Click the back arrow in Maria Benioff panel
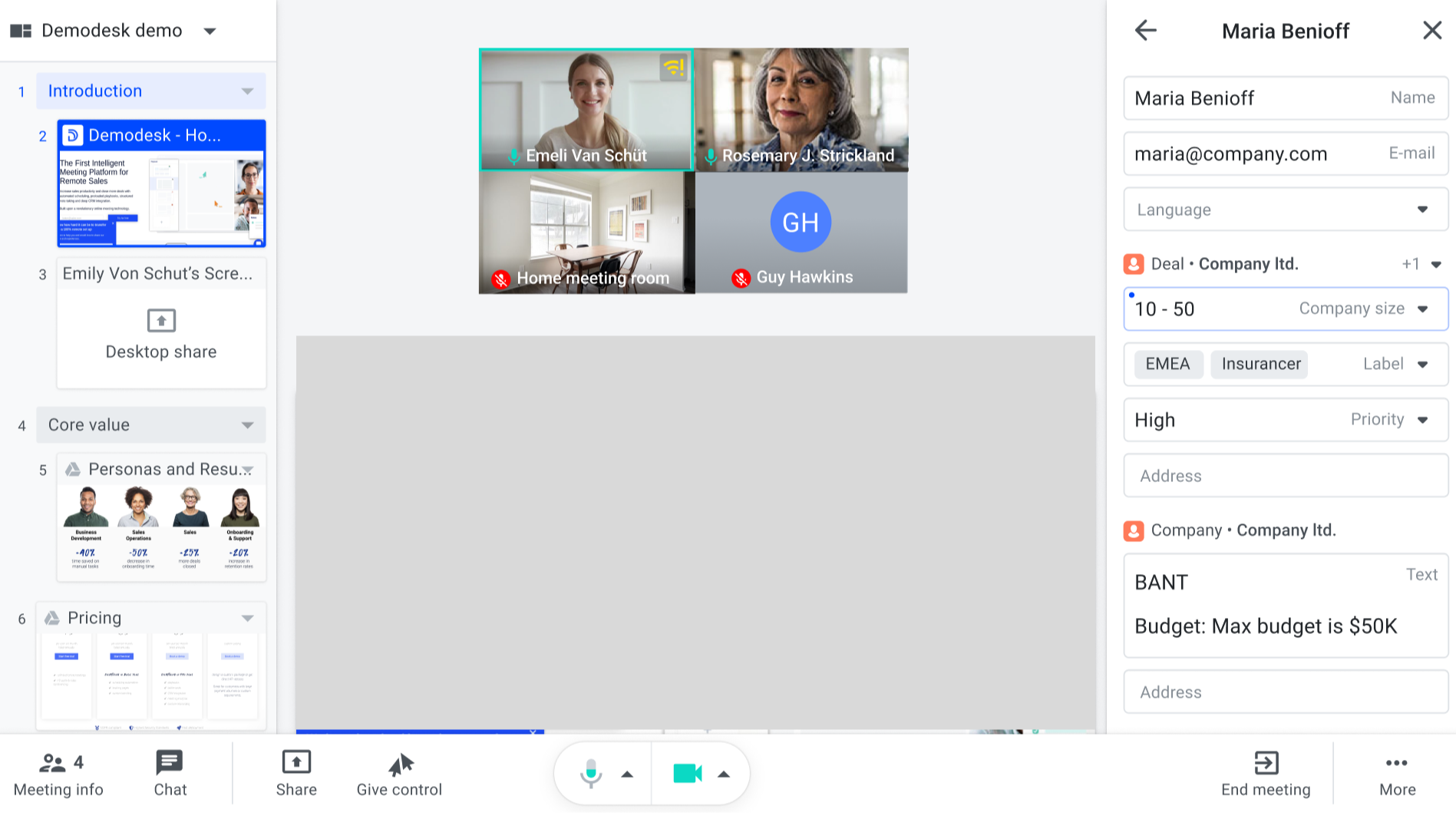 [1145, 30]
